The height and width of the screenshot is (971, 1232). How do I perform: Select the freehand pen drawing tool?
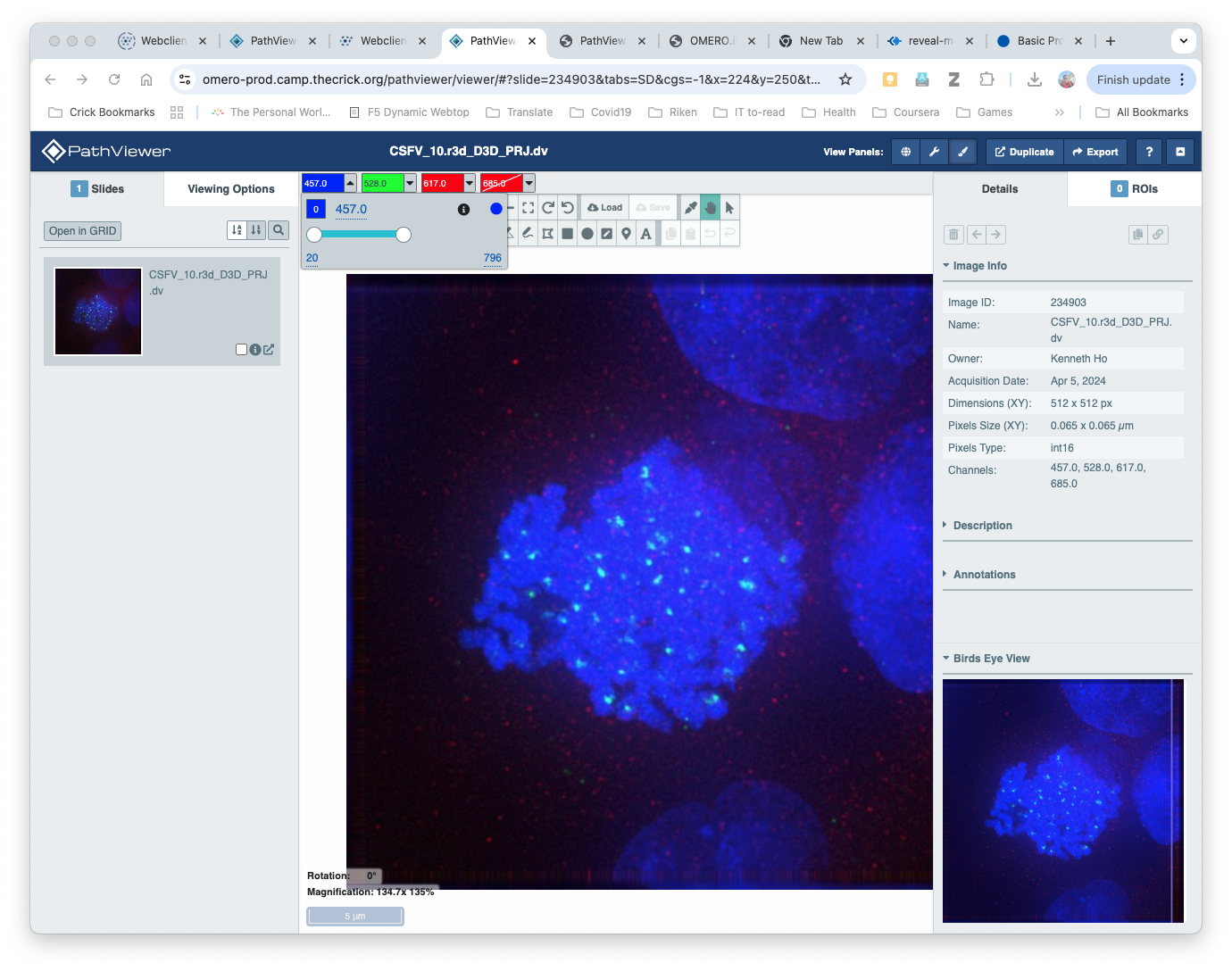(529, 234)
